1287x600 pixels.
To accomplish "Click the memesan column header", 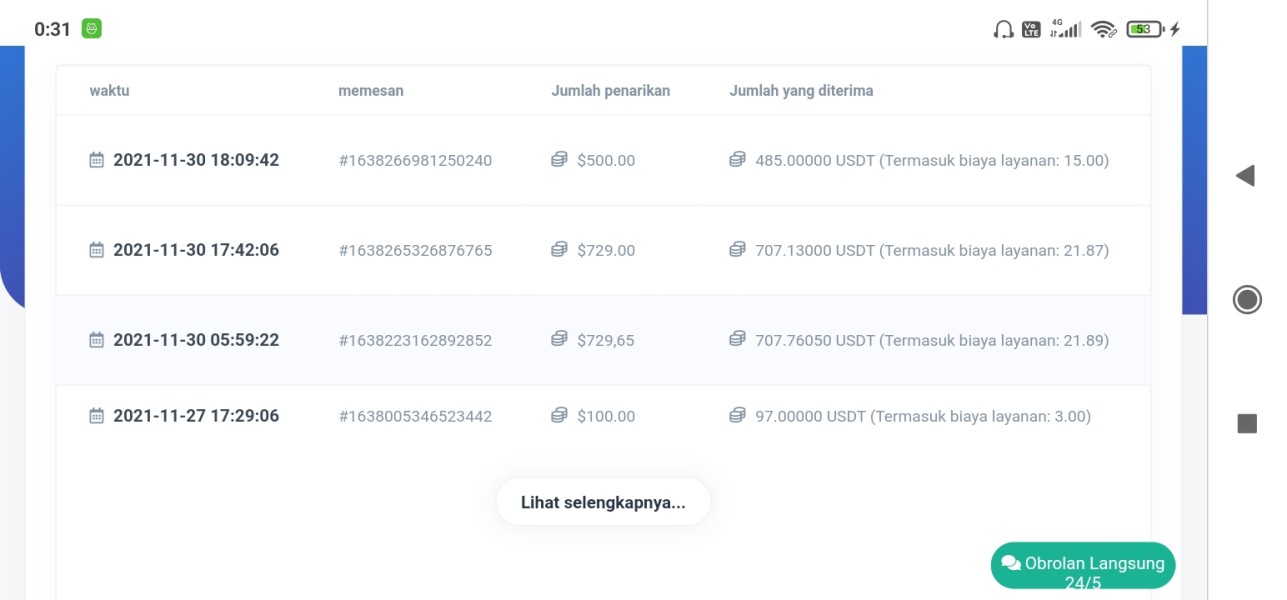I will (371, 90).
